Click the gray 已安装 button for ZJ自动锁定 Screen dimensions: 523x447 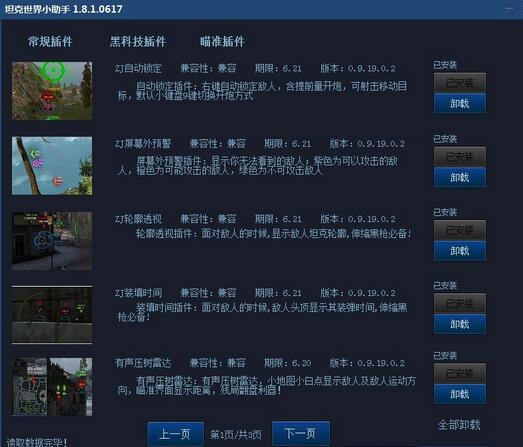460,83
